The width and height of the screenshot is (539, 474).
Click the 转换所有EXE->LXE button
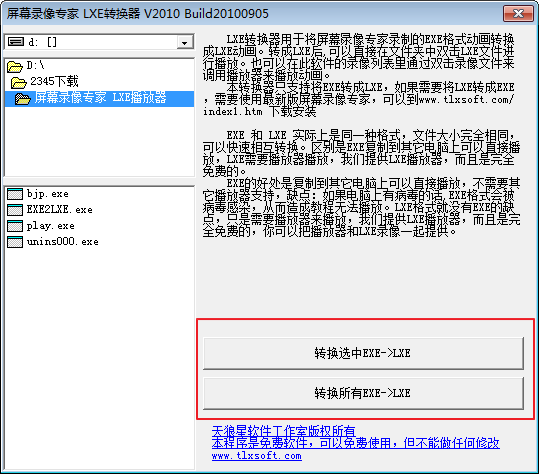point(363,393)
